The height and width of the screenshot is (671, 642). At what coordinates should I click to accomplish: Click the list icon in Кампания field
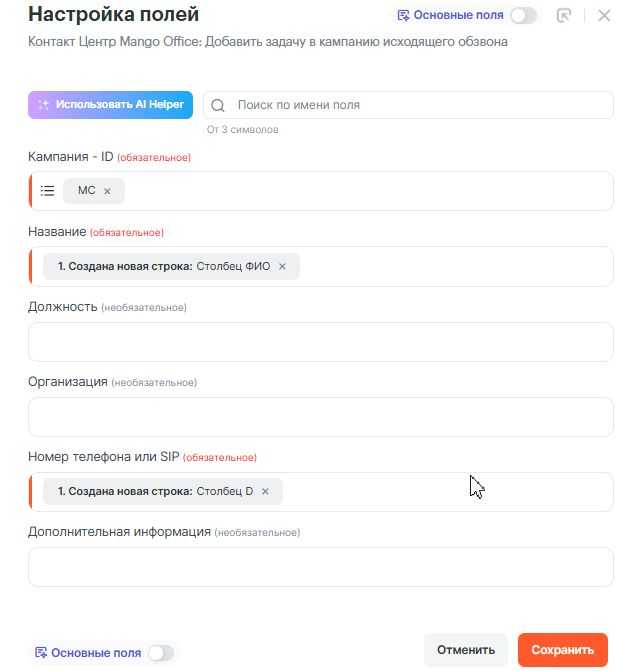(47, 190)
